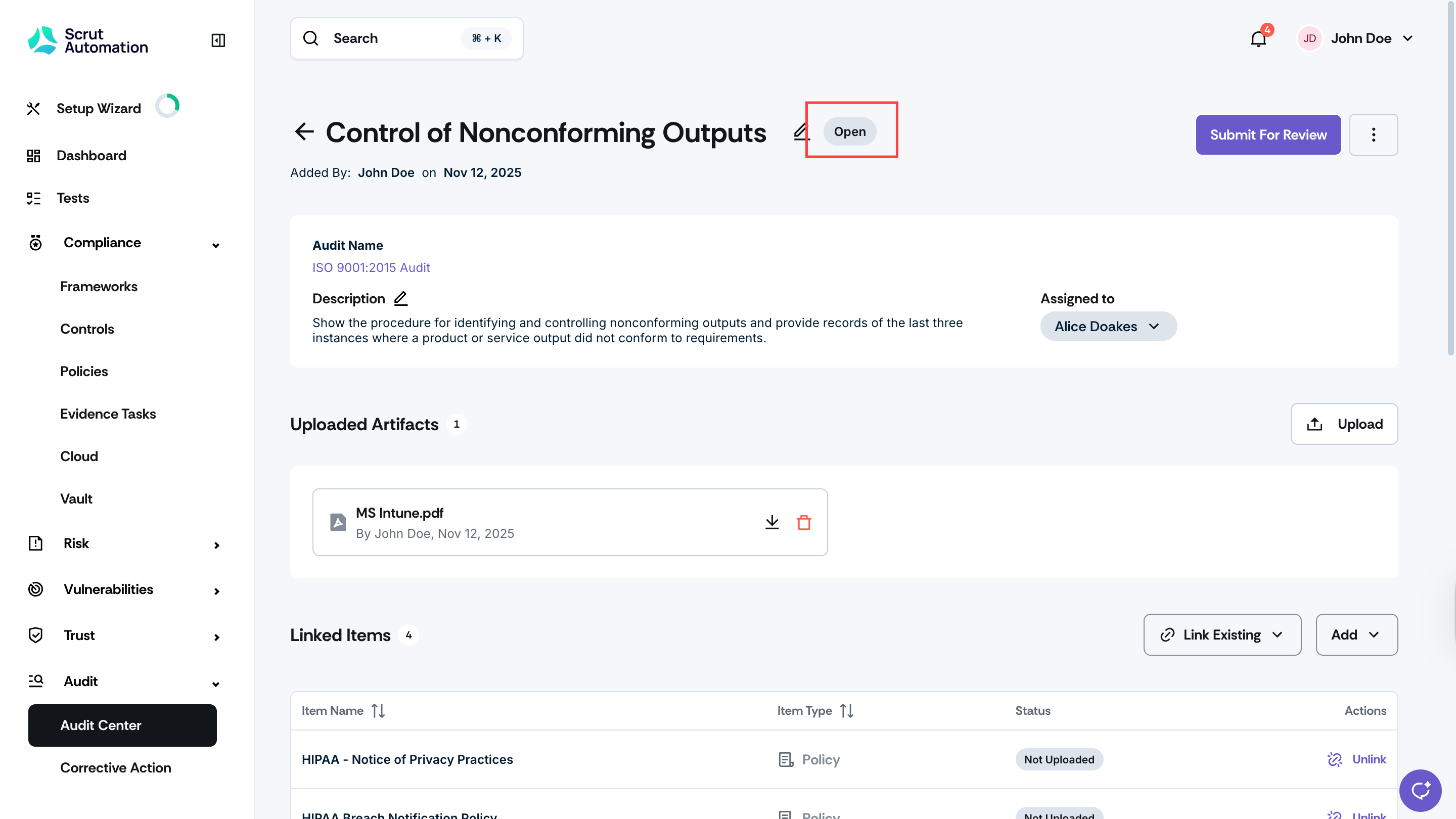1456x819 pixels.
Task: Open the three-dot more options menu
Action: point(1374,134)
